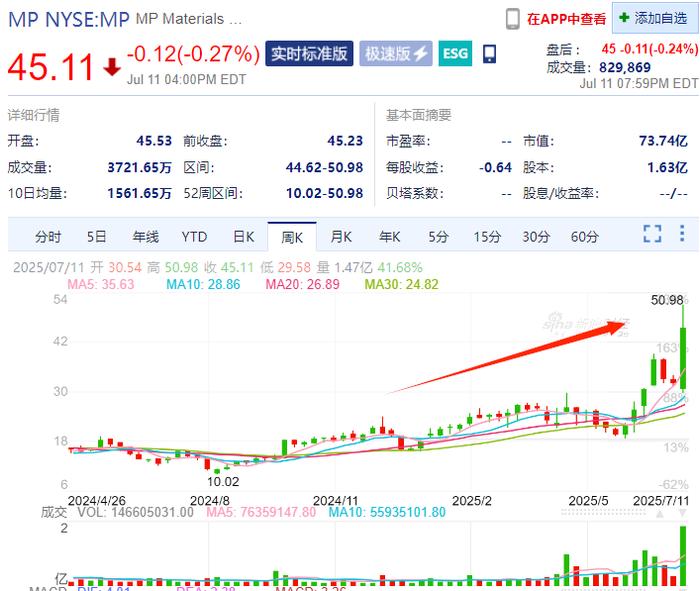Open the 在APP中查看 link

566,19
